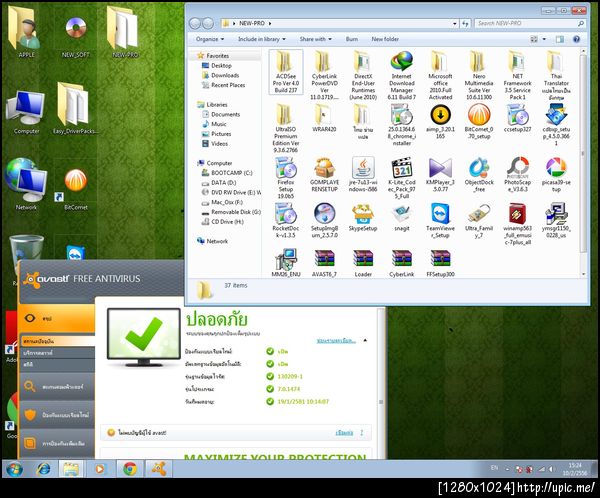Select the BitComet_0.70_setup file

[x=479, y=121]
